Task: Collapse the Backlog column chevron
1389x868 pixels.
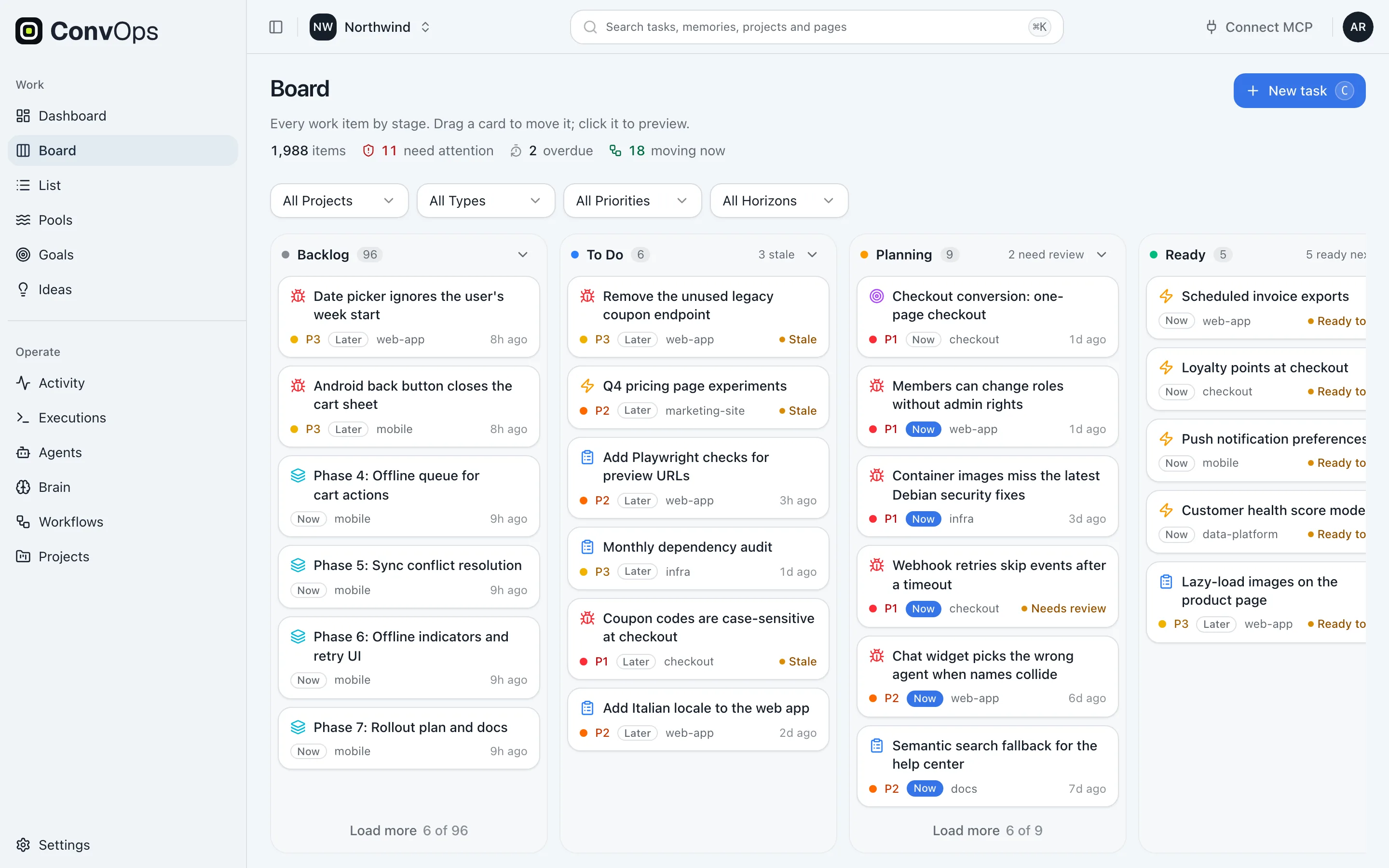Action: [x=522, y=254]
